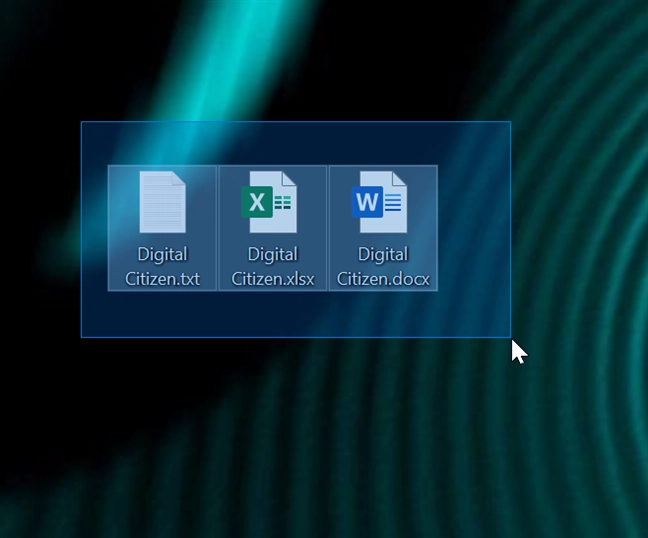Click the 'Digital Citizen.docx' file name label
This screenshot has width=648, height=538.
pos(383,267)
